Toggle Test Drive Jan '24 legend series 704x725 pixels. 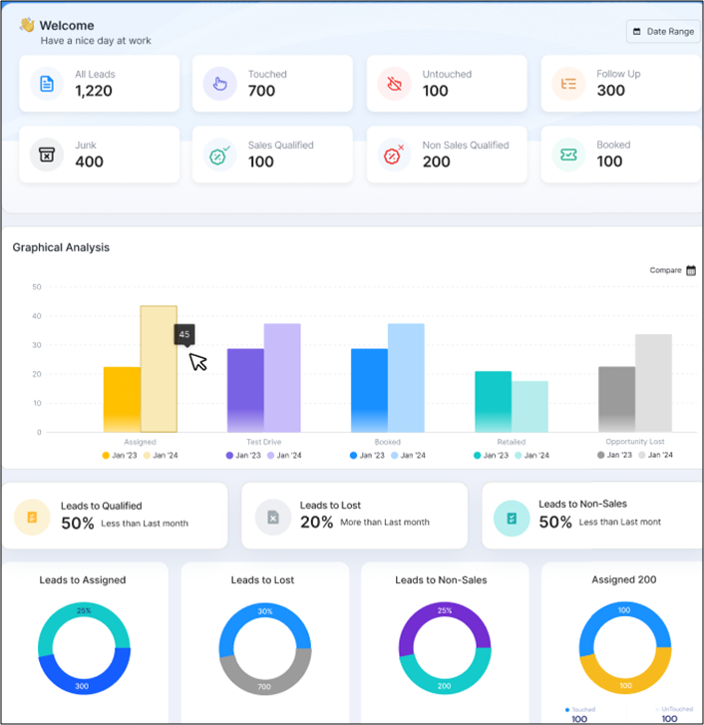[284, 455]
